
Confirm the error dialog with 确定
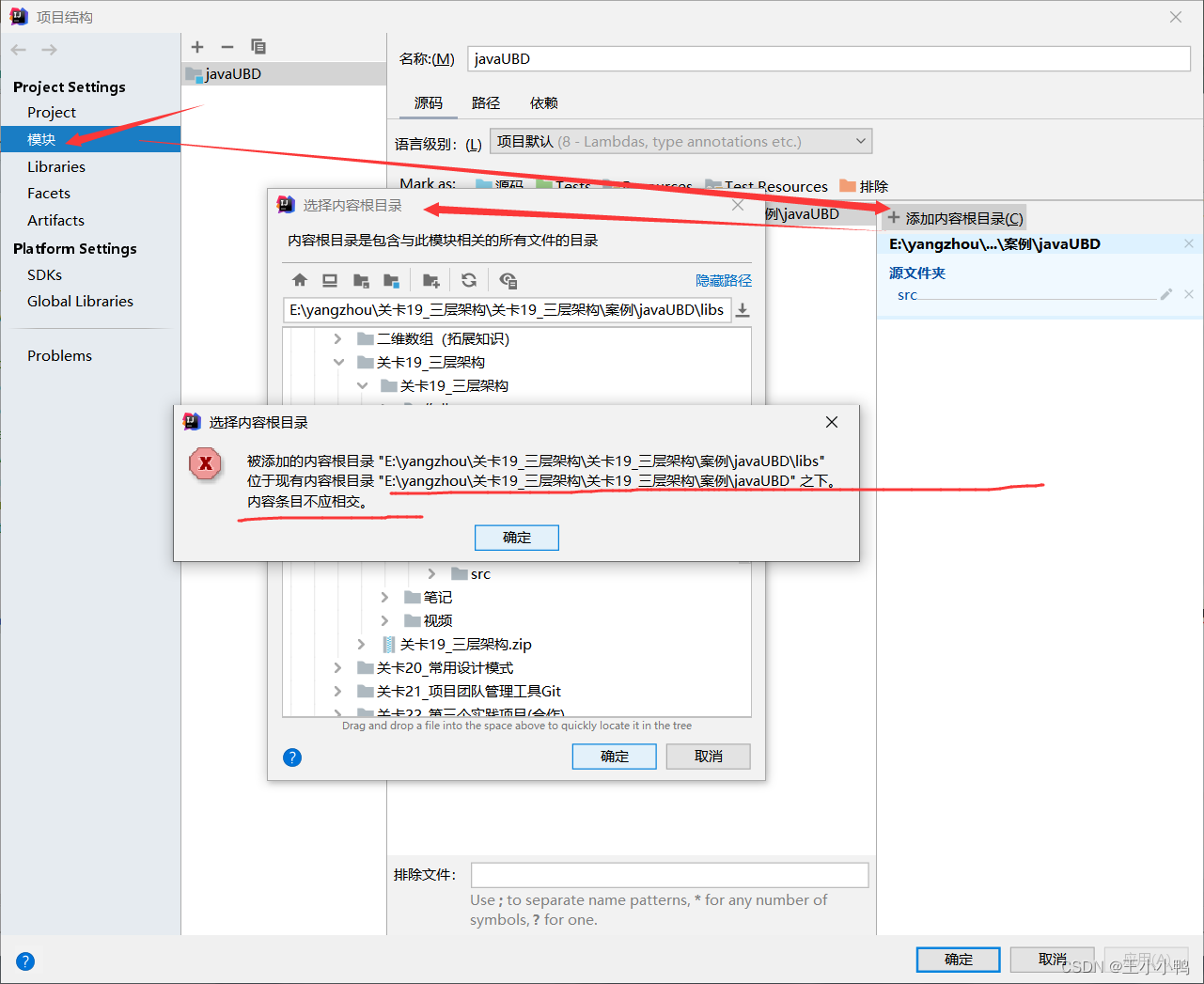coord(517,538)
